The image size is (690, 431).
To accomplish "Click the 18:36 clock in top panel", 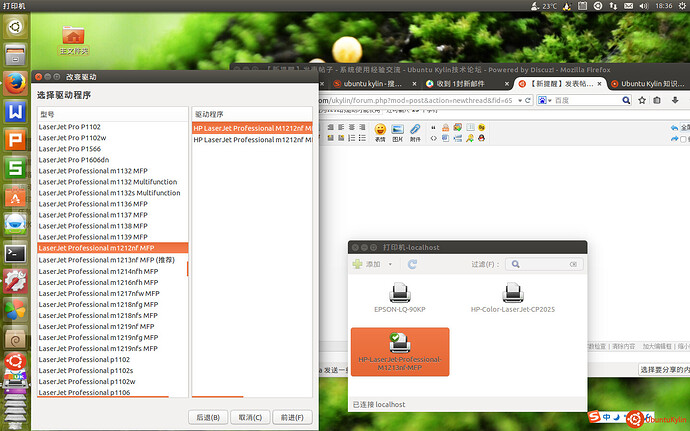I will pos(664,6).
